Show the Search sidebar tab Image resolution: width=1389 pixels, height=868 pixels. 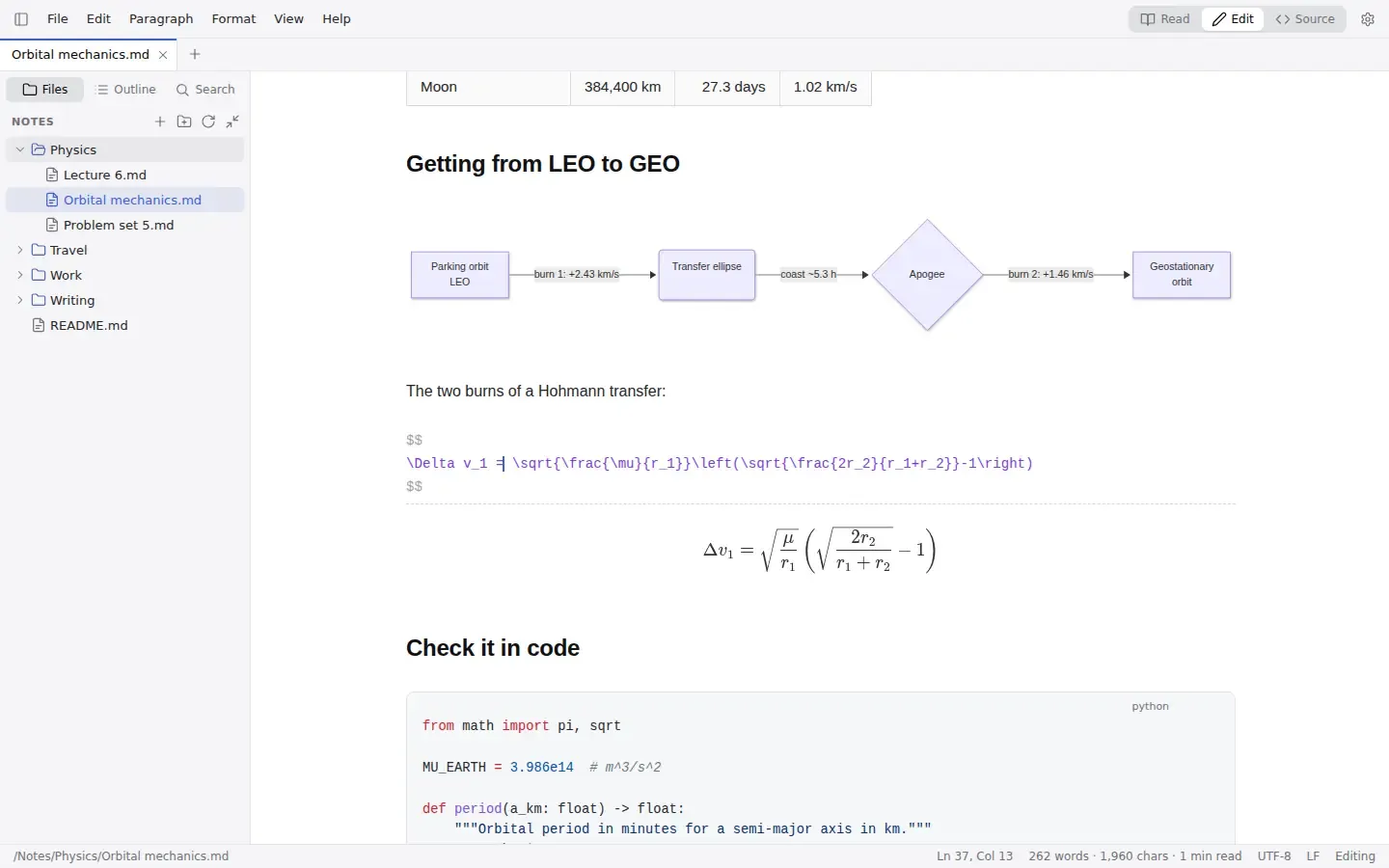(x=205, y=90)
